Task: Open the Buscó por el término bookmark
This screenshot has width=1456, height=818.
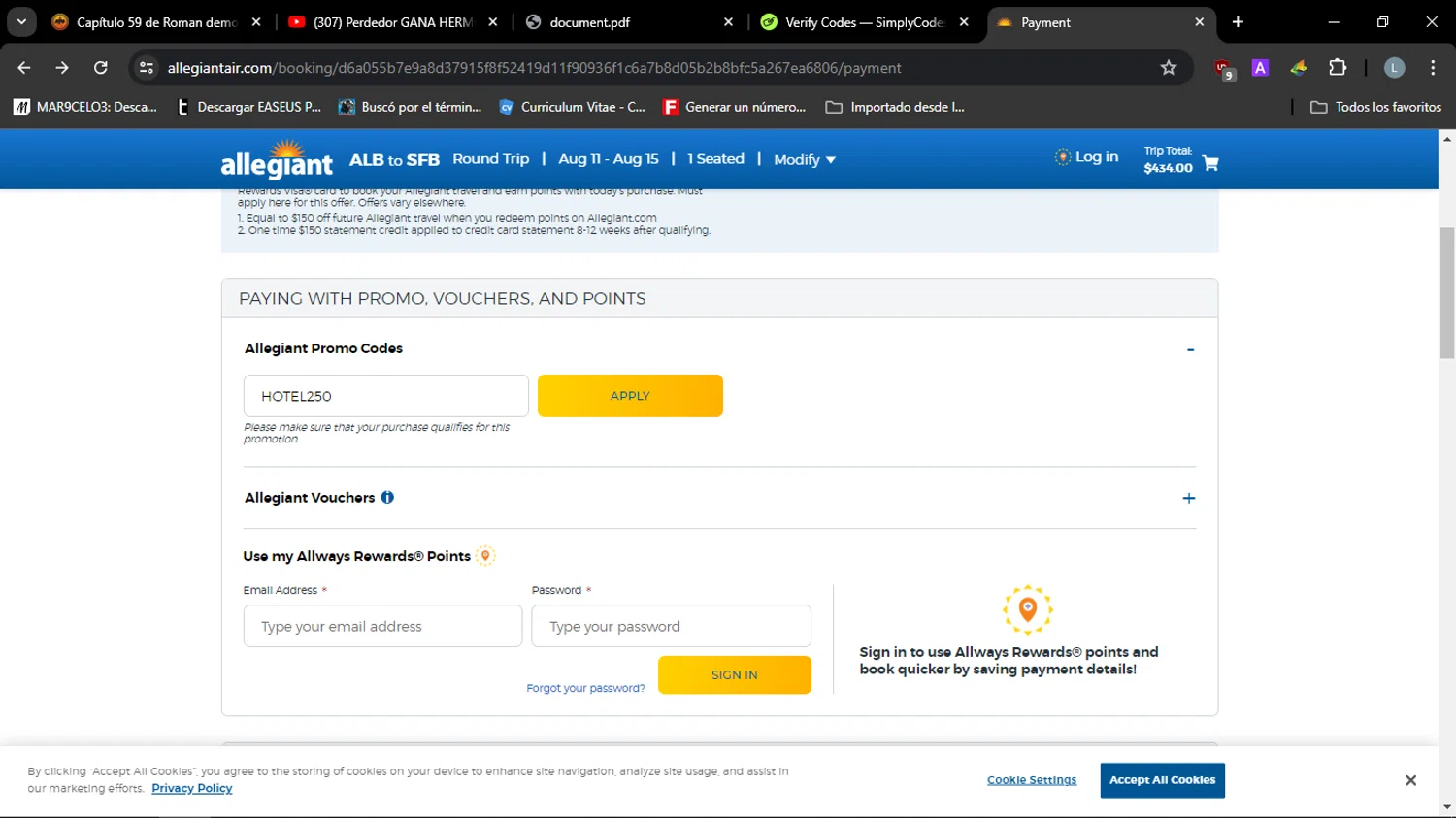Action: tap(410, 107)
